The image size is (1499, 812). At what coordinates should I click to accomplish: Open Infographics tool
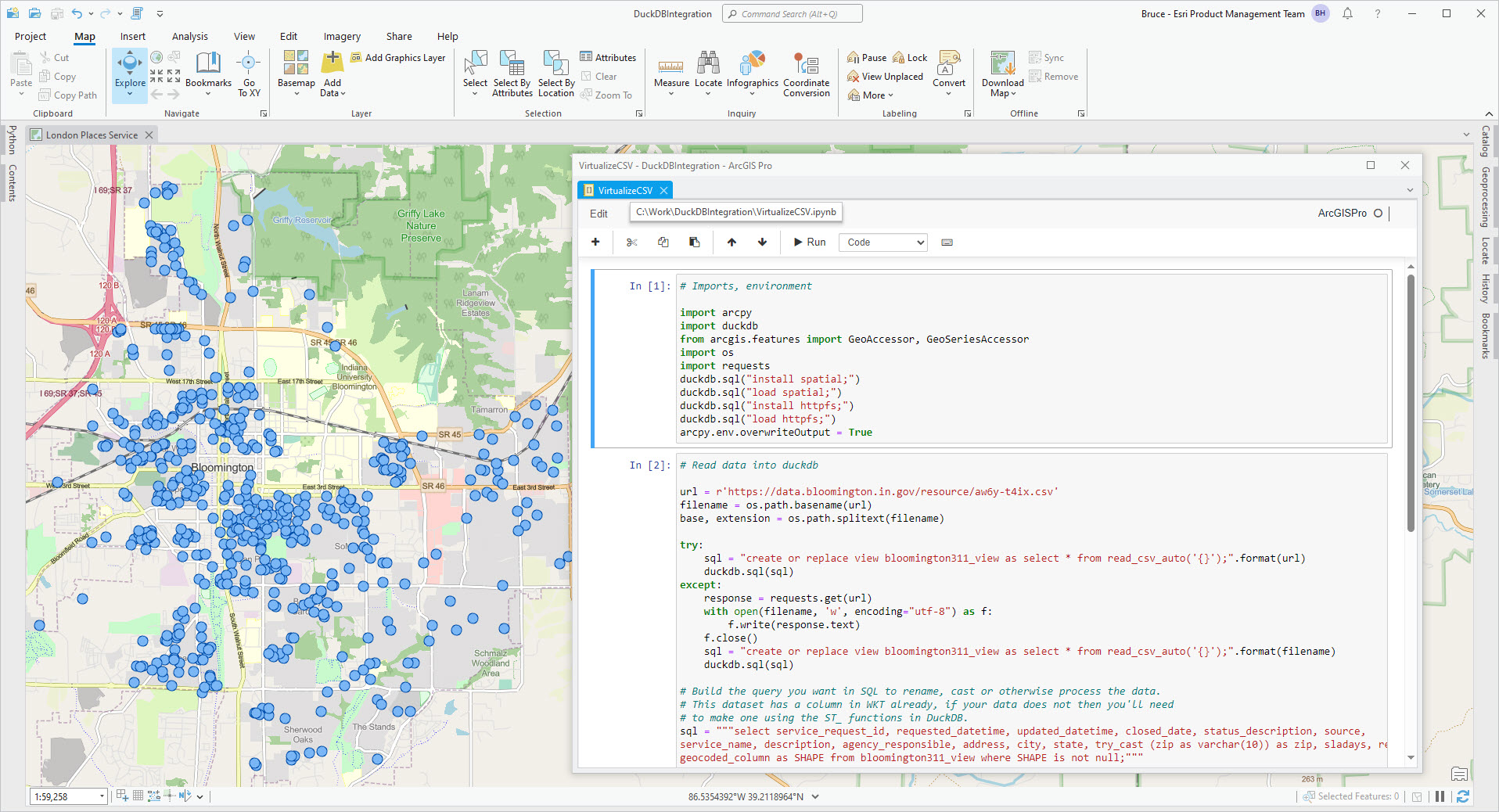(752, 63)
